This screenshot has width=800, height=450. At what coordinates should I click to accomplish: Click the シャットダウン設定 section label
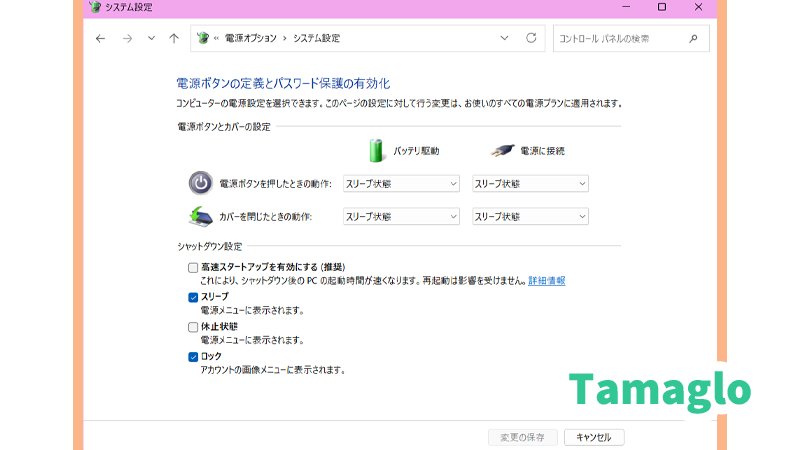pos(210,246)
